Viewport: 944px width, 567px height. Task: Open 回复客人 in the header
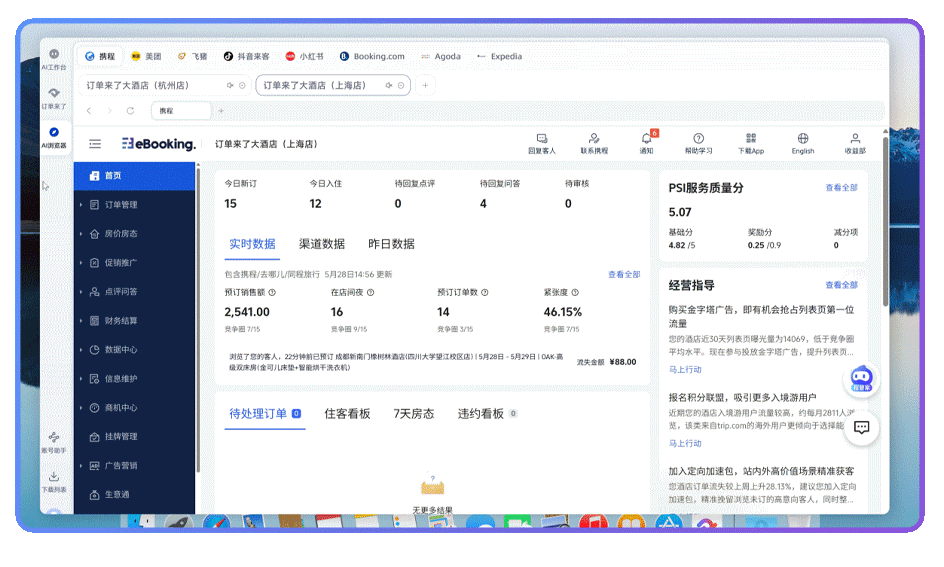click(542, 144)
